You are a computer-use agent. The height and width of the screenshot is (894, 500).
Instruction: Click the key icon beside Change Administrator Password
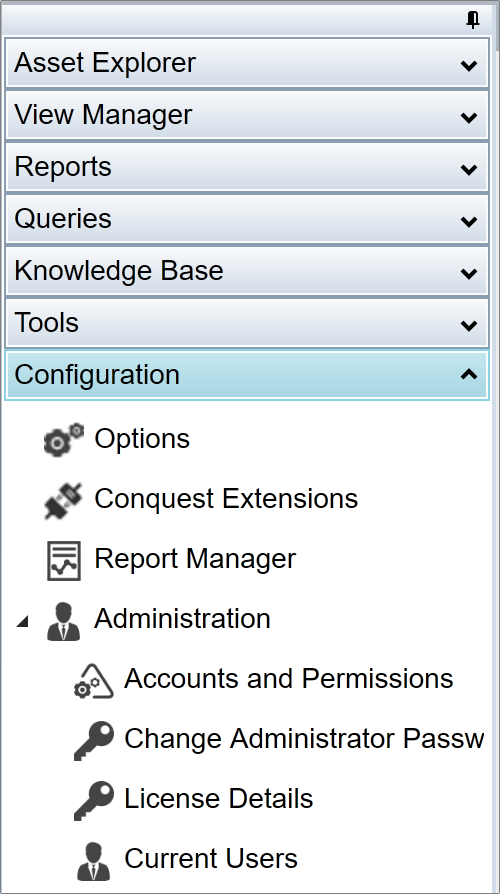(94, 741)
